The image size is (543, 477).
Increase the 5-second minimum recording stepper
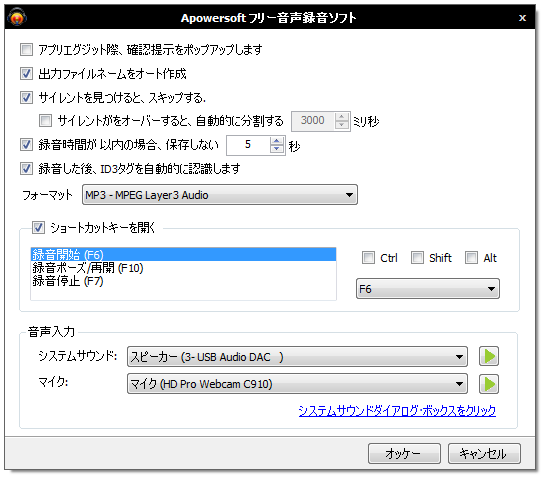[x=276, y=141]
